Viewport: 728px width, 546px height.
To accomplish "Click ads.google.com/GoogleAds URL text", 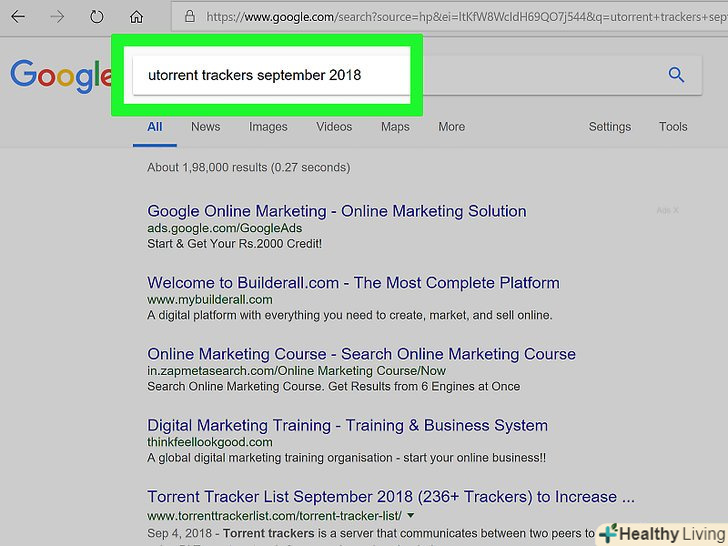I will 224,228.
